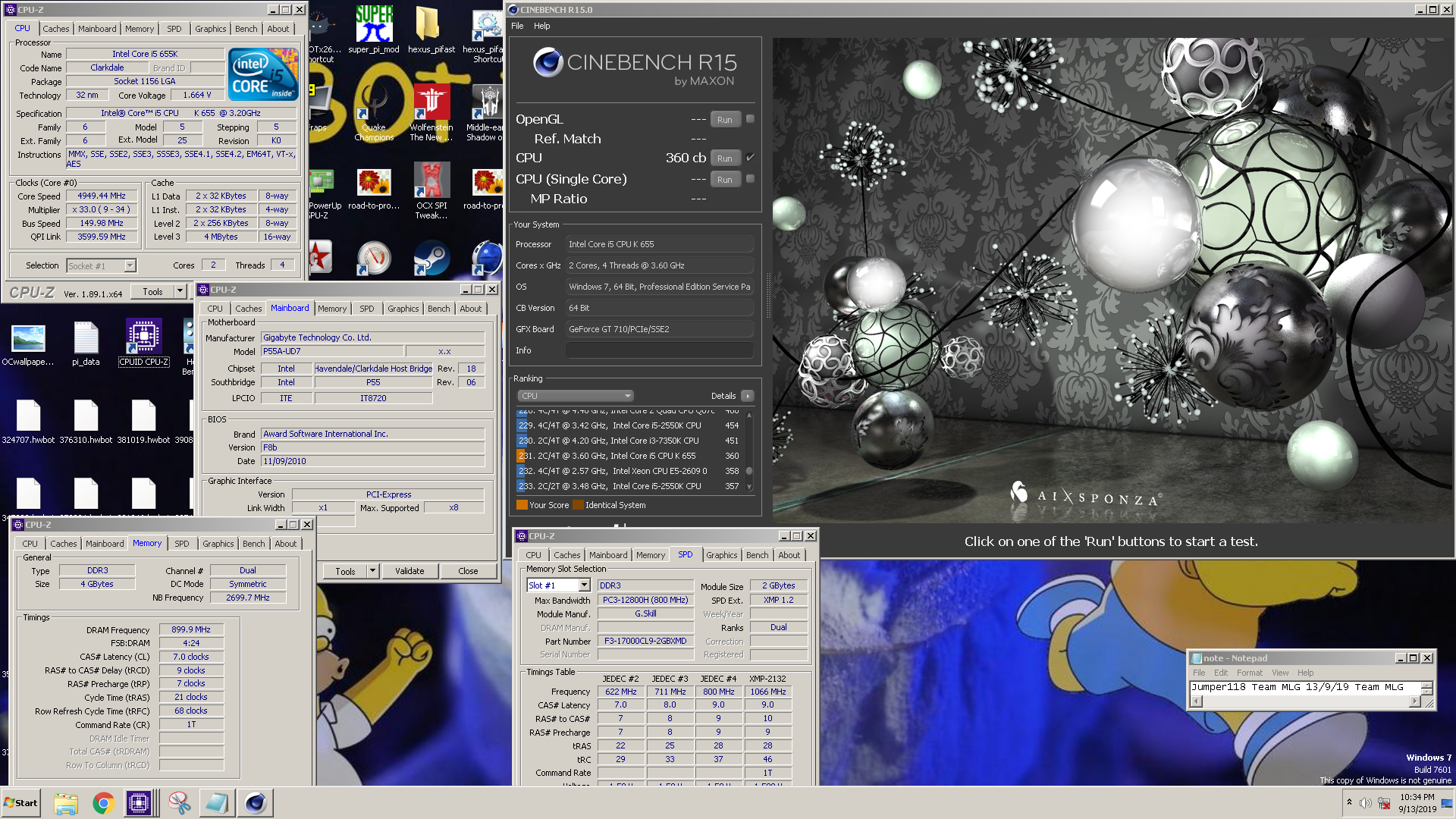Switch to CPU-Z in the taskbar
This screenshot has width=1456, height=819.
pyautogui.click(x=140, y=803)
